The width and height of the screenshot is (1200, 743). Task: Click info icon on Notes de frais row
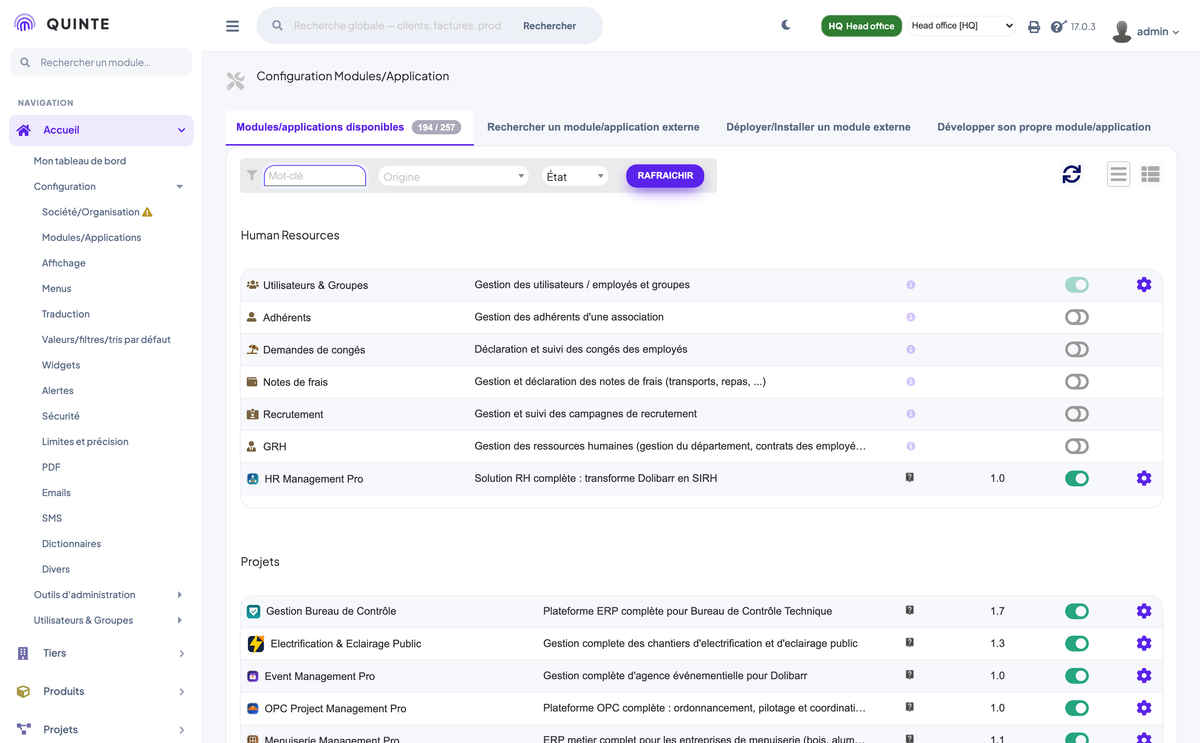tap(911, 381)
